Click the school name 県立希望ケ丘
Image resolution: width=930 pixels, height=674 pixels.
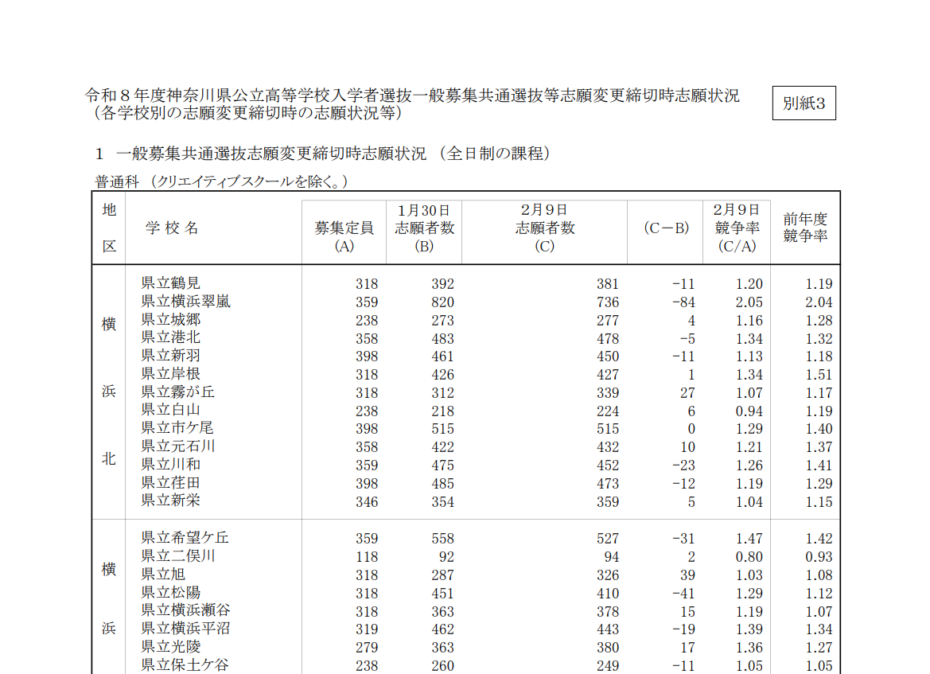[x=186, y=538]
